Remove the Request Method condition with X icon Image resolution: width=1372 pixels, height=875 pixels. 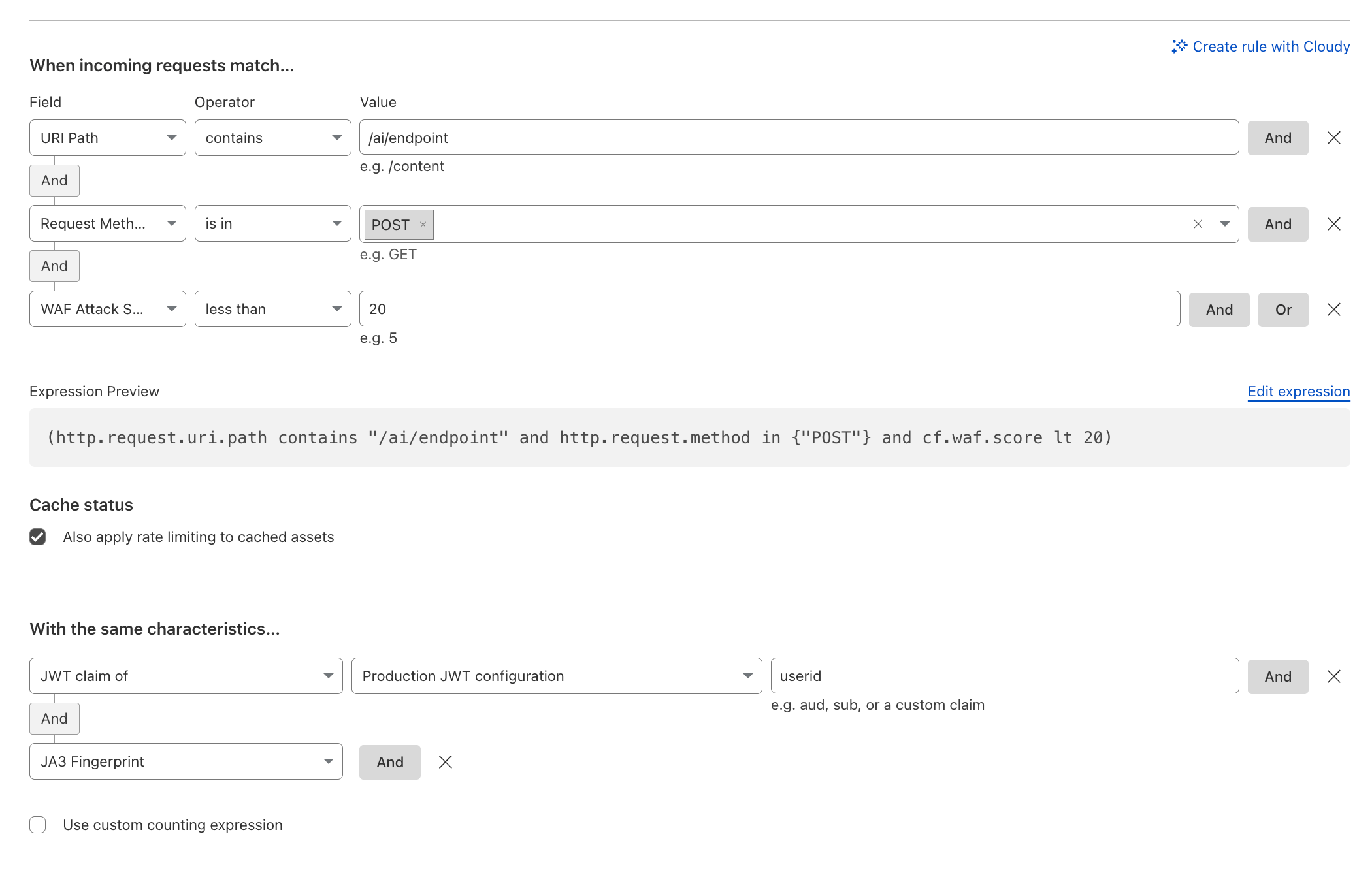pyautogui.click(x=1333, y=223)
